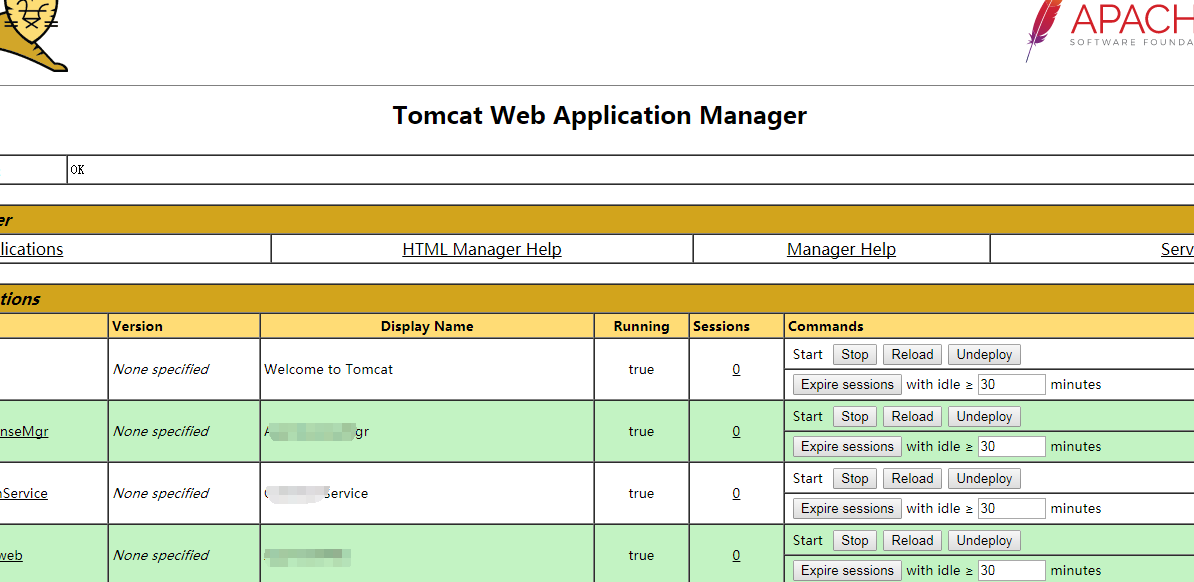
Task: Click the OK status message
Action: pyautogui.click(x=77, y=170)
